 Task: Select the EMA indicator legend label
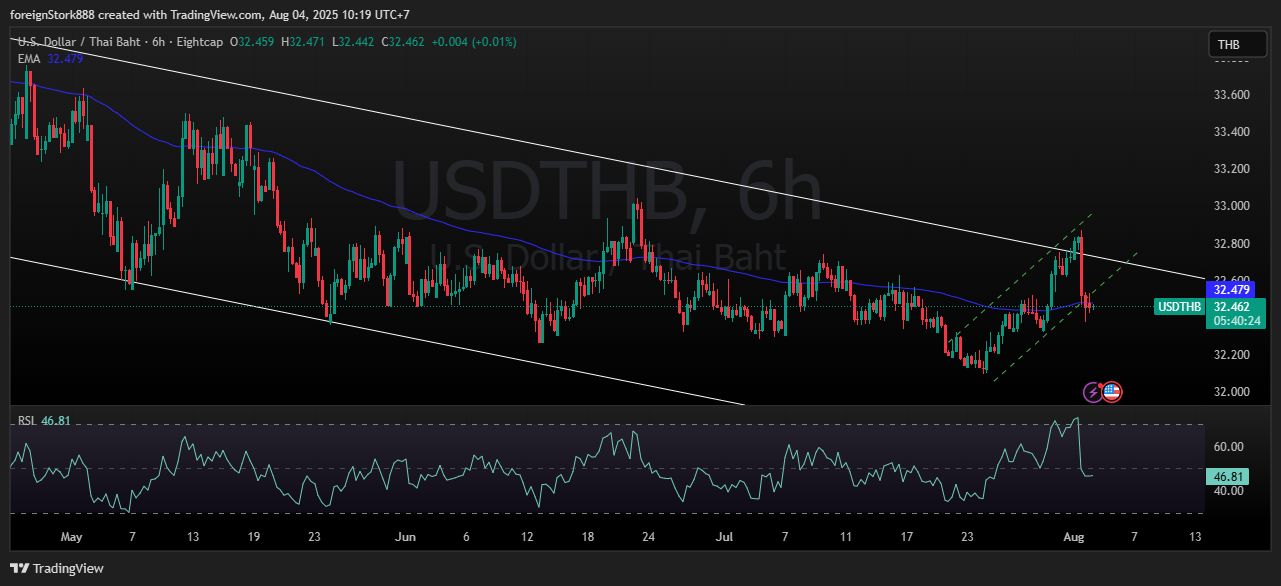pos(28,59)
